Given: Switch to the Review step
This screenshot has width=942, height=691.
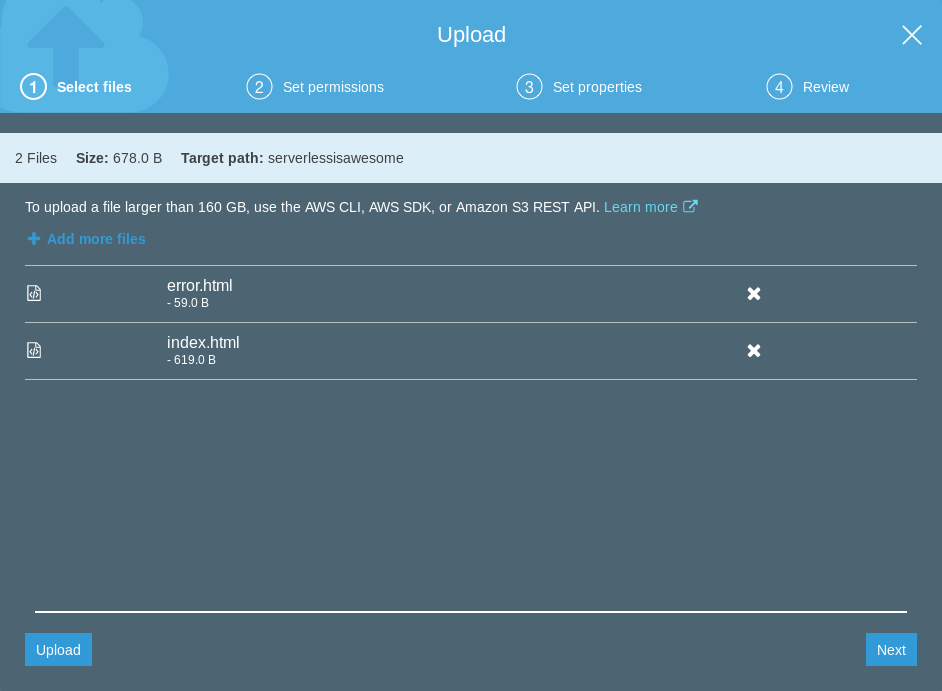Looking at the screenshot, I should 826,87.
